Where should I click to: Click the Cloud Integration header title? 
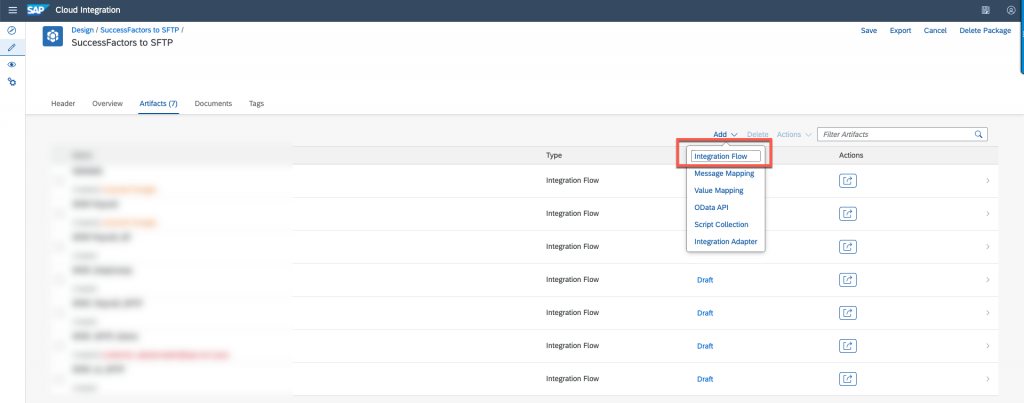click(88, 10)
